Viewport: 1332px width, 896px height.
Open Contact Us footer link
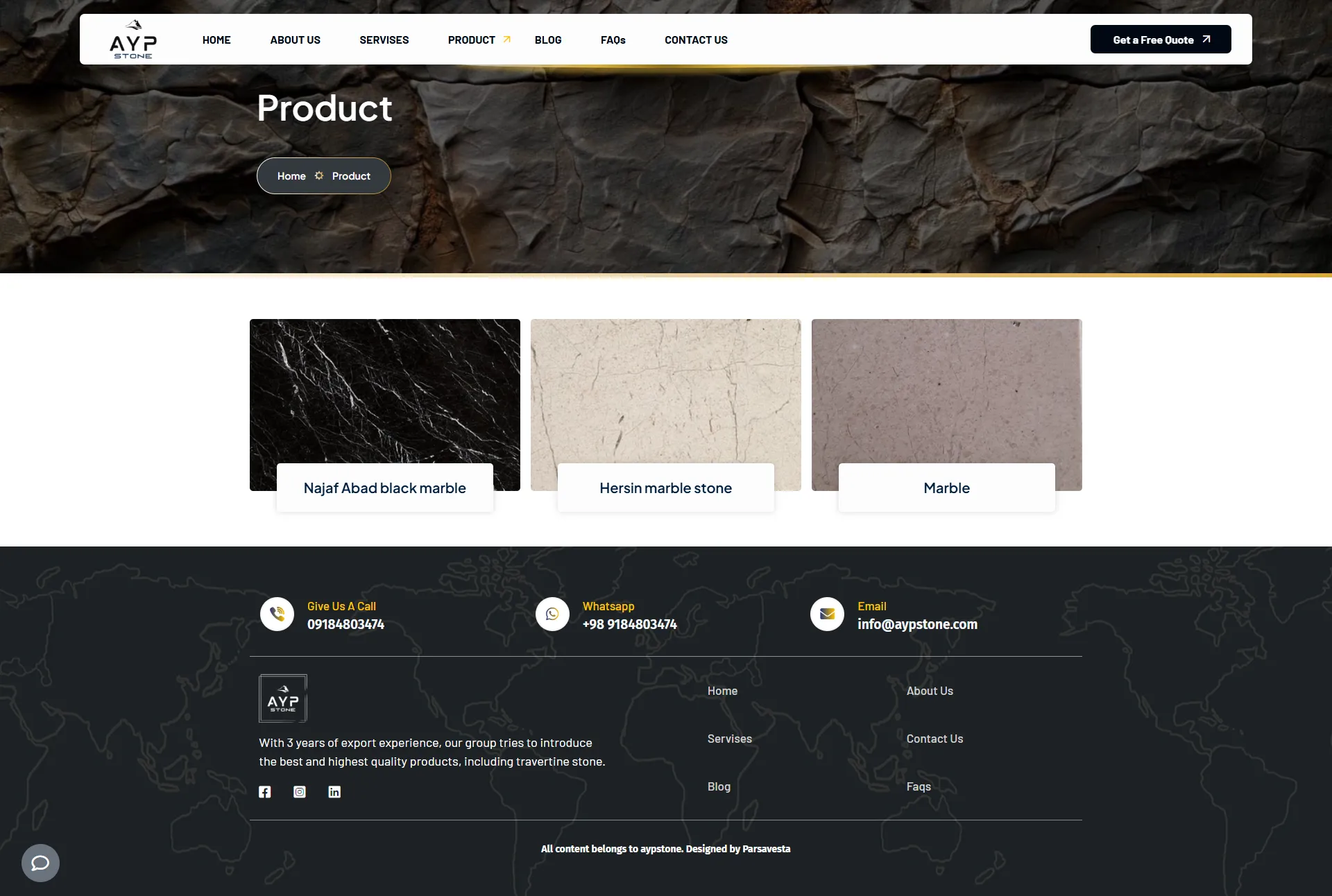point(934,739)
